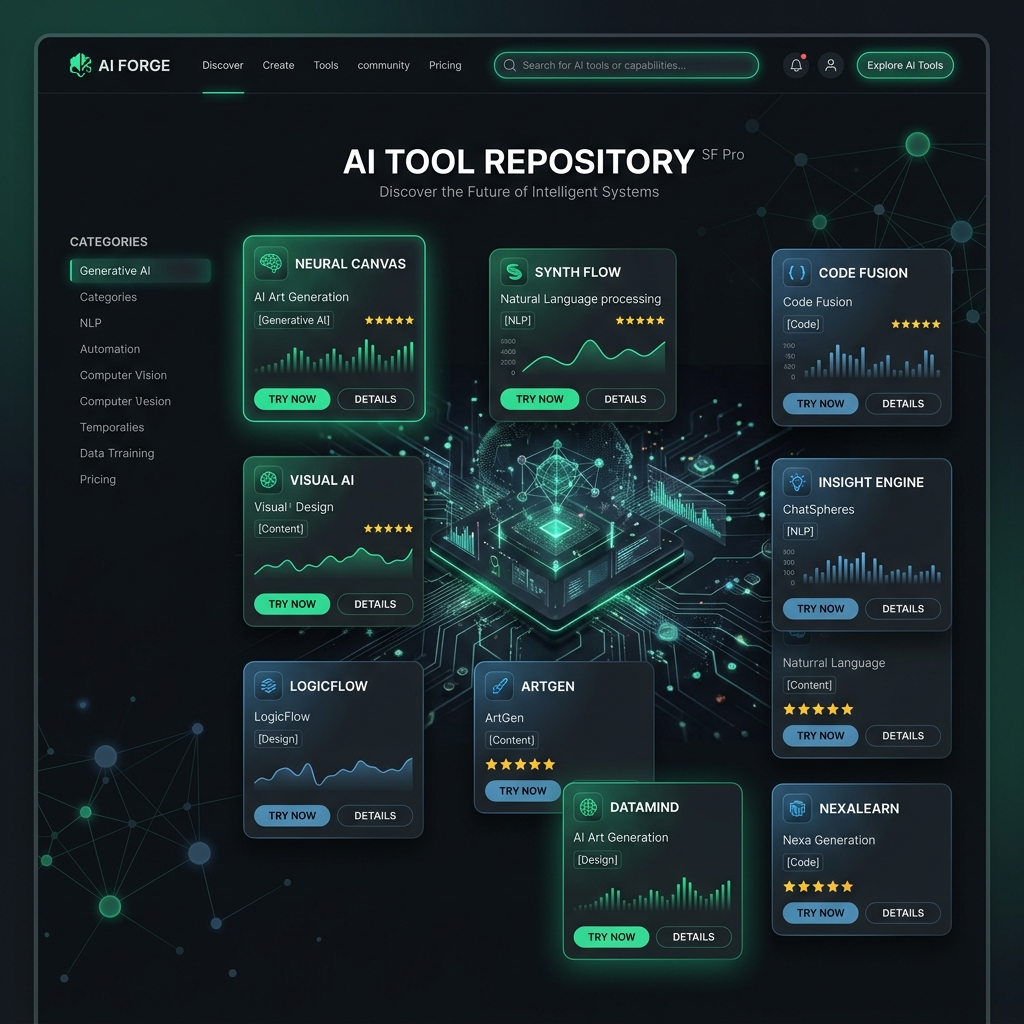
Task: Click Try Now on ArtGen
Action: pos(522,791)
